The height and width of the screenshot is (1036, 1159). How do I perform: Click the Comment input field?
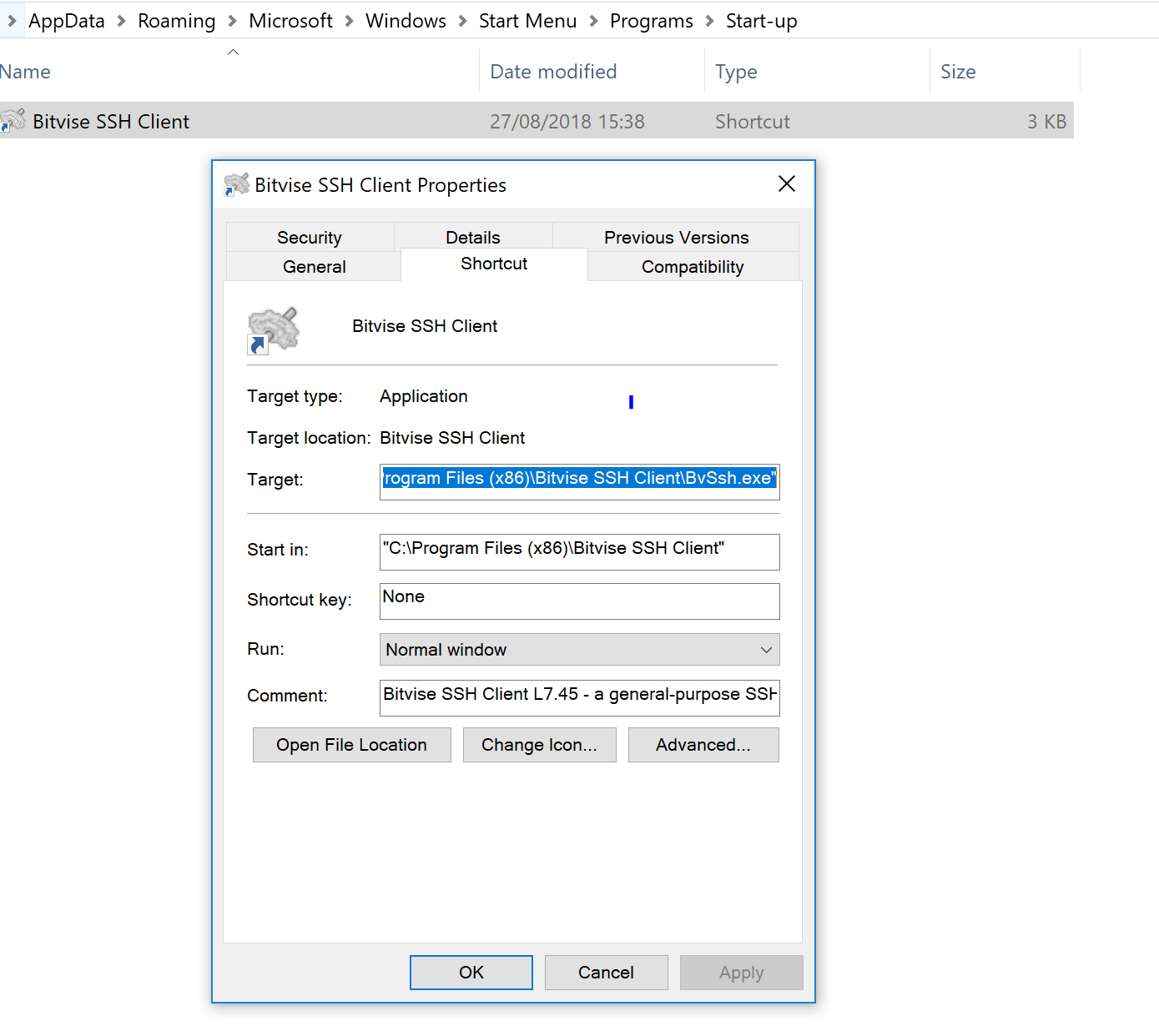coord(580,698)
